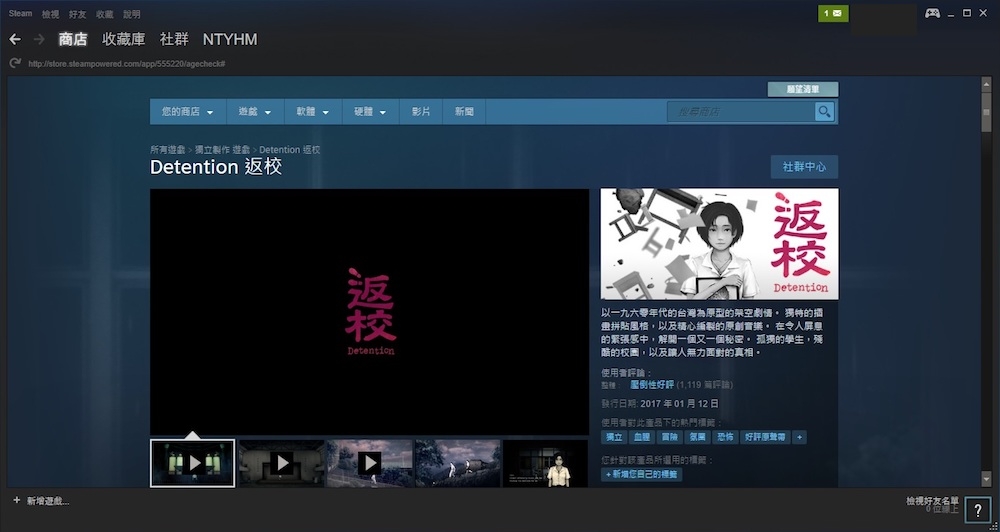Open the fifth screenshot thumbnail with girl
Image resolution: width=1000 pixels, height=532 pixels.
[x=545, y=463]
